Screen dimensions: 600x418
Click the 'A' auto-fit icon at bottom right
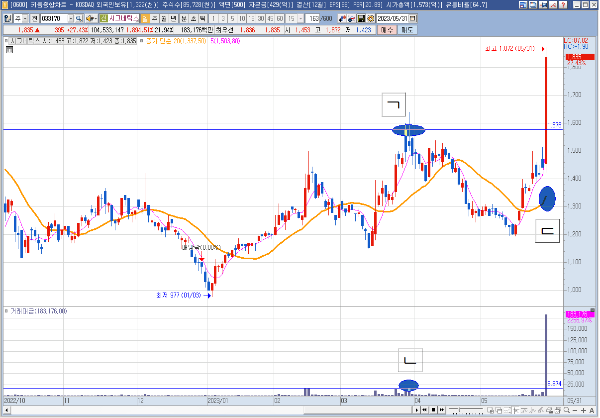click(x=592, y=410)
